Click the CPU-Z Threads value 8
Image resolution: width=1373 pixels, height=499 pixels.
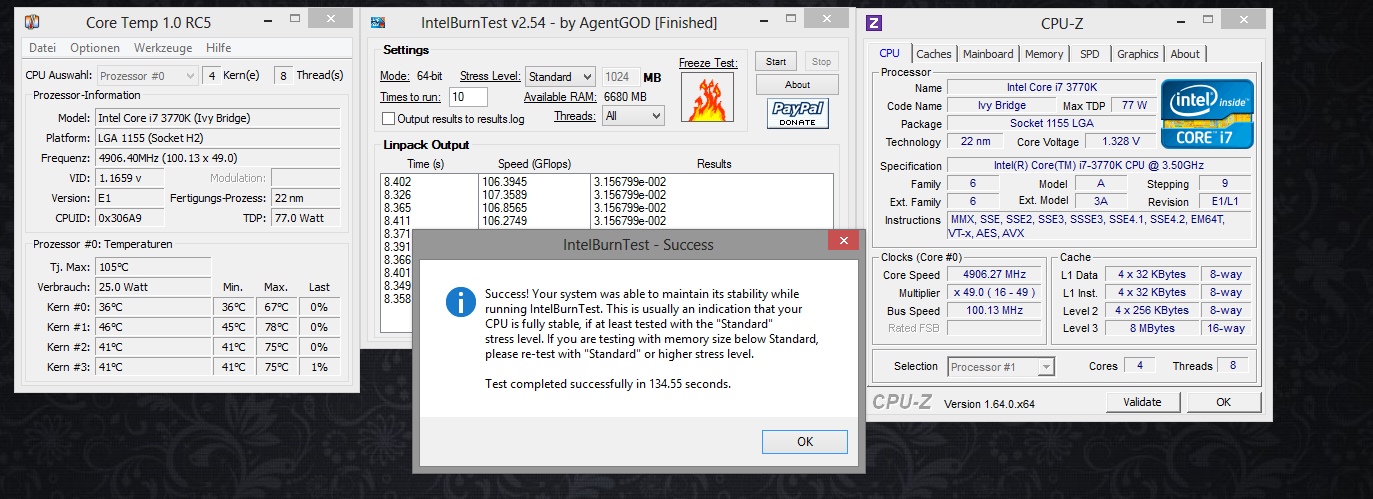(x=1233, y=366)
